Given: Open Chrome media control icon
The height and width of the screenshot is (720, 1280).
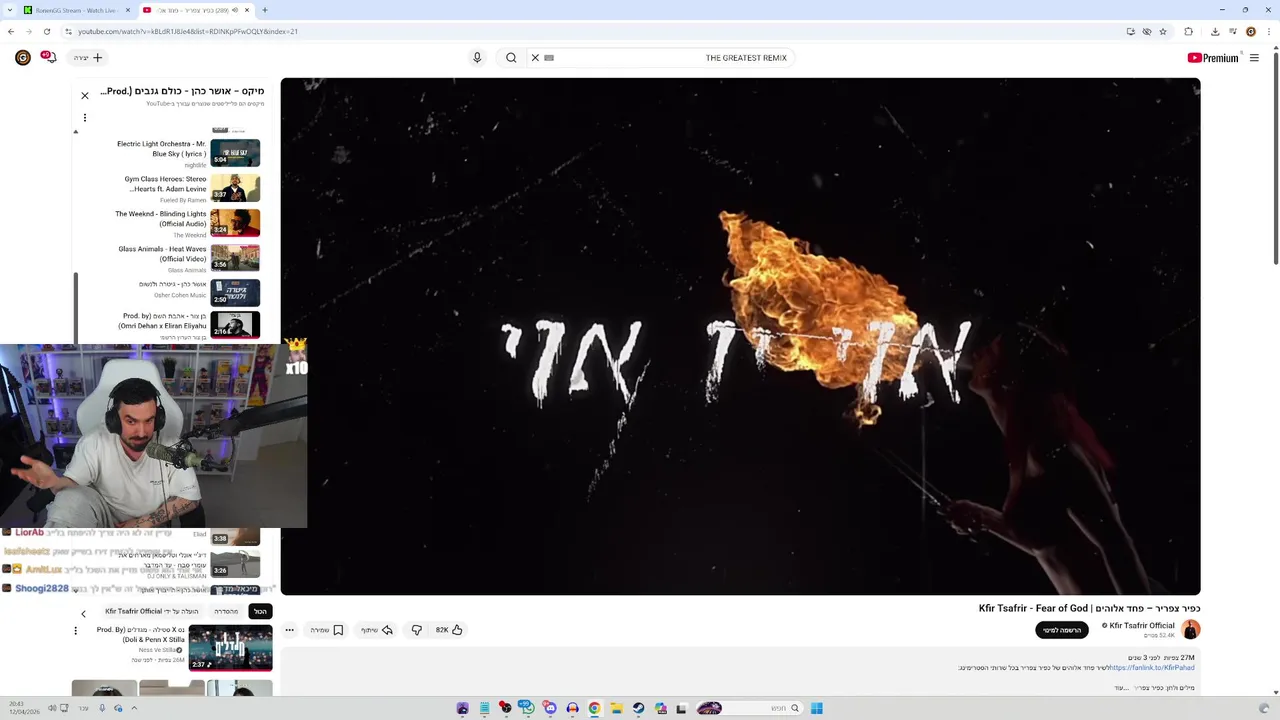Looking at the screenshot, I should (1233, 31).
